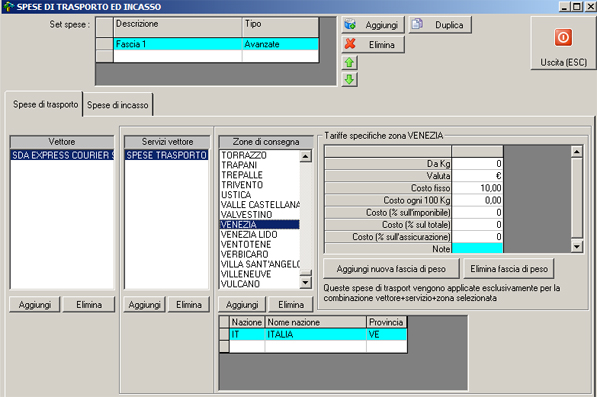This screenshot has width=597, height=397.
Task: Select TORRAZZO in the delivery zones list
Action: click(260, 155)
